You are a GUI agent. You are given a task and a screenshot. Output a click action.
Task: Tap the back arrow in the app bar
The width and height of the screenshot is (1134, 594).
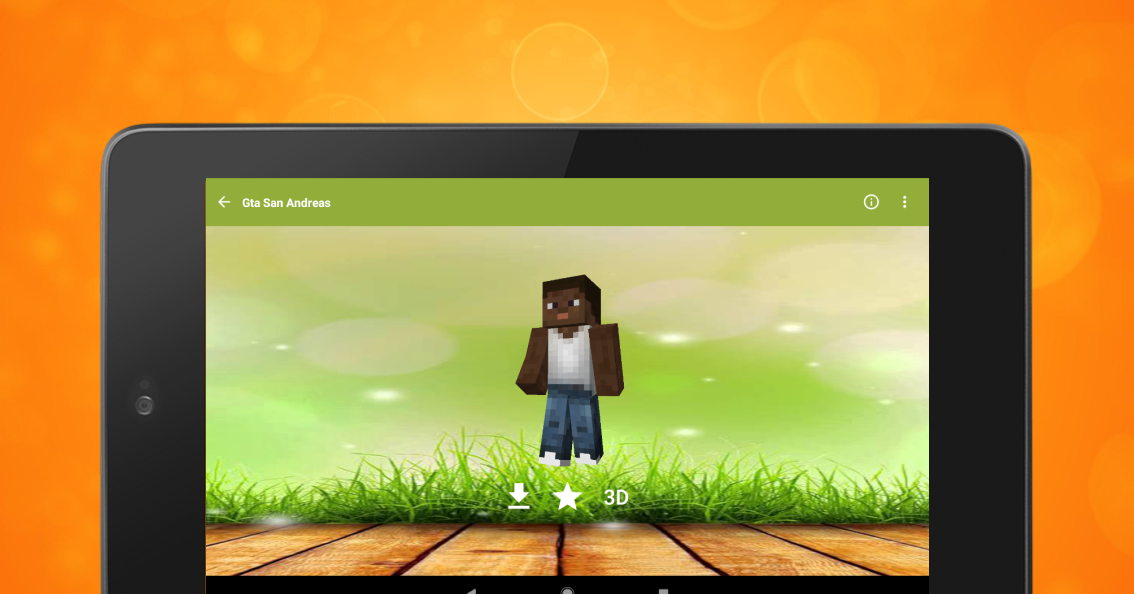tap(224, 203)
